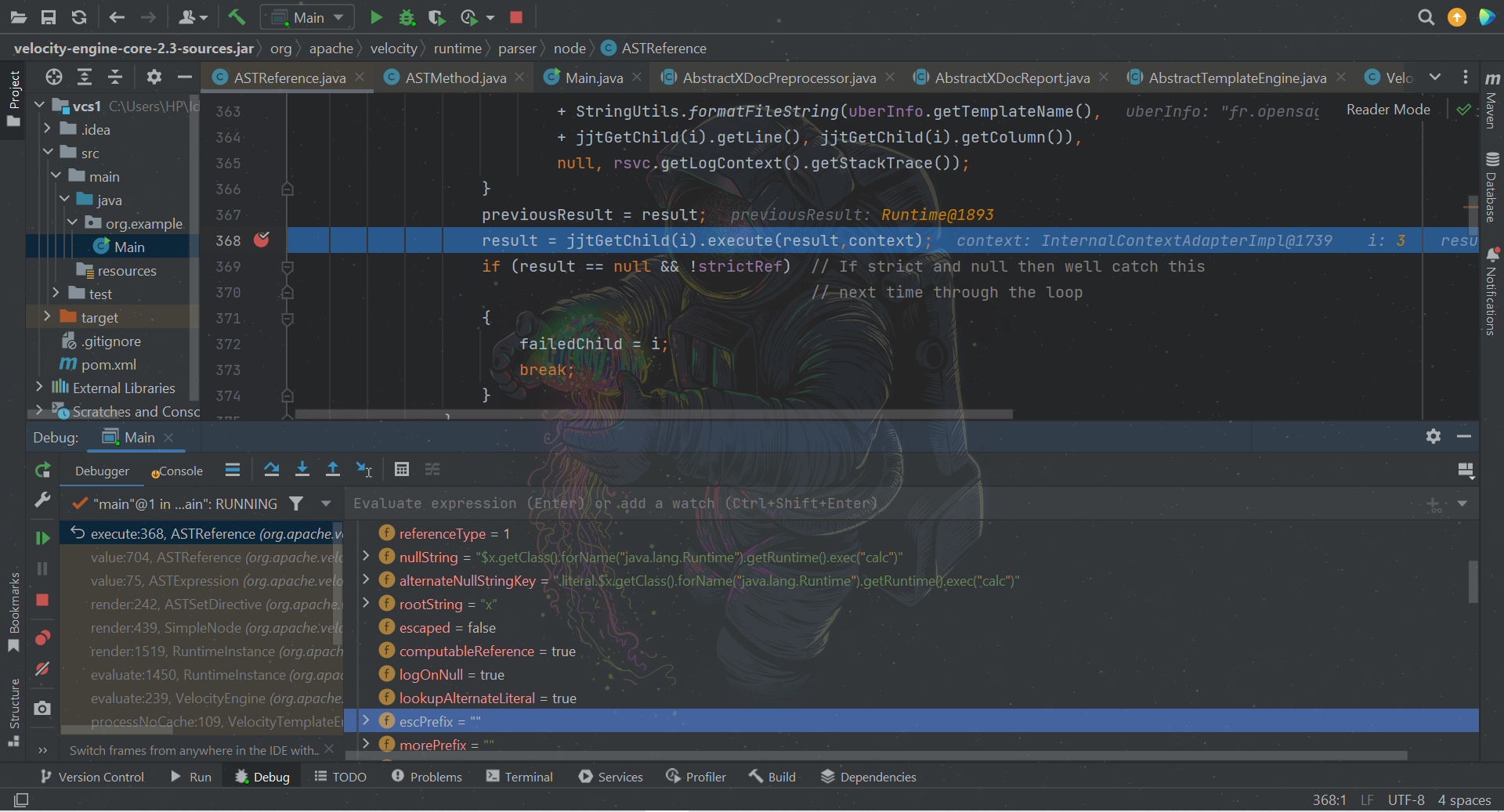The image size is (1504, 812).
Task: Toggle code fold marker at line 366
Action: (287, 189)
